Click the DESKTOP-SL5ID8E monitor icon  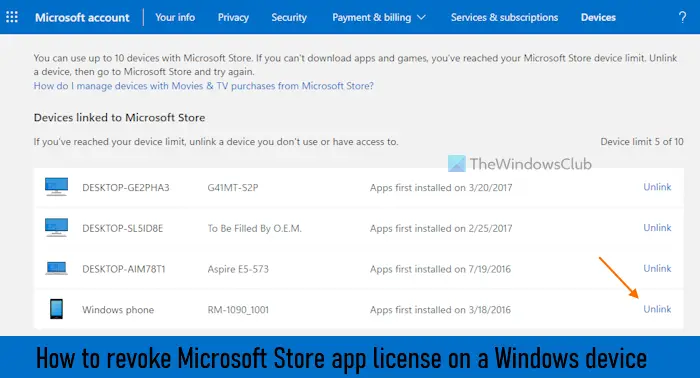pyautogui.click(x=56, y=228)
